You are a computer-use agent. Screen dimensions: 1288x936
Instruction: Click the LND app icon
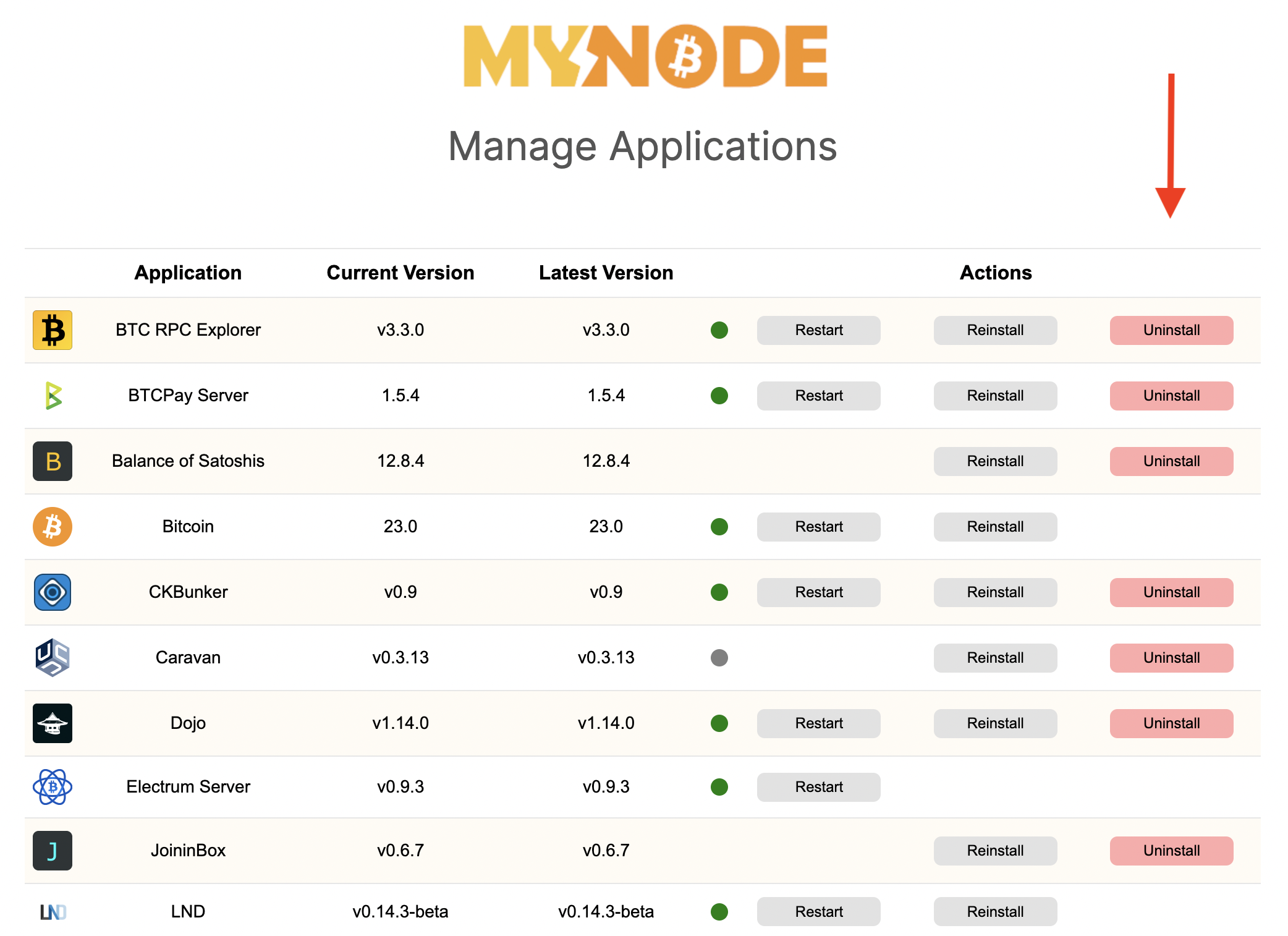click(53, 912)
